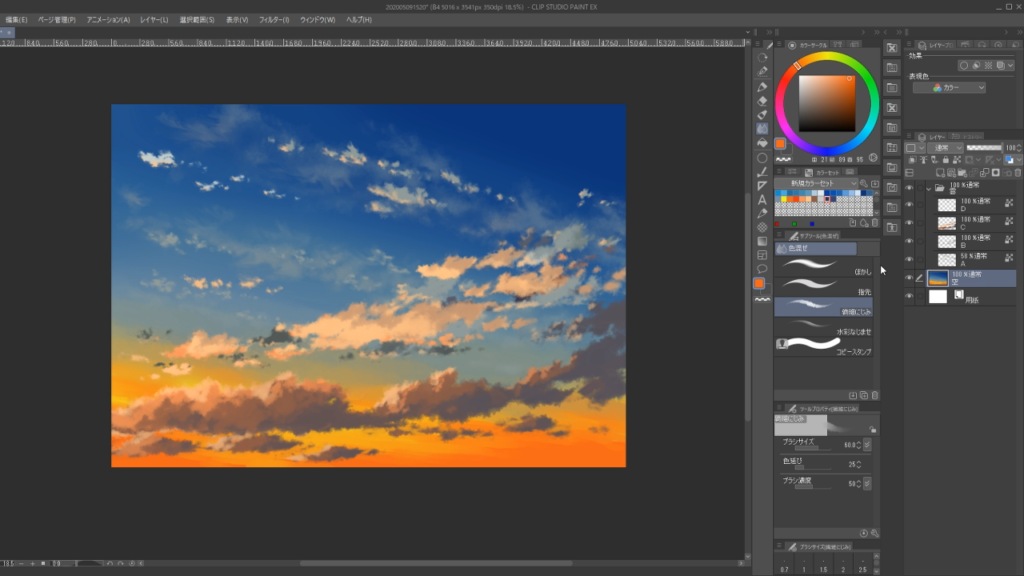
Task: Click the color set wrench settings icon
Action: [864, 184]
